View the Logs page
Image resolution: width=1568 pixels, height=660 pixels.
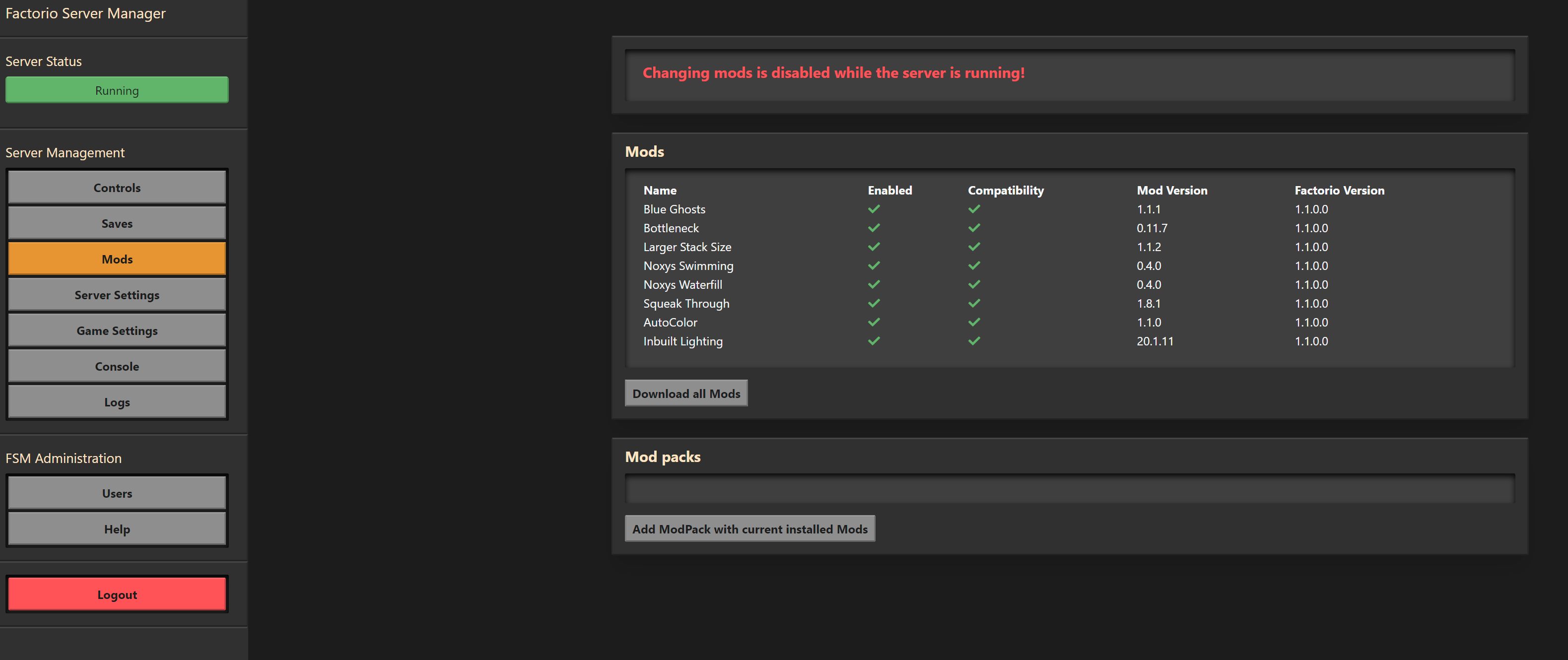pos(117,402)
